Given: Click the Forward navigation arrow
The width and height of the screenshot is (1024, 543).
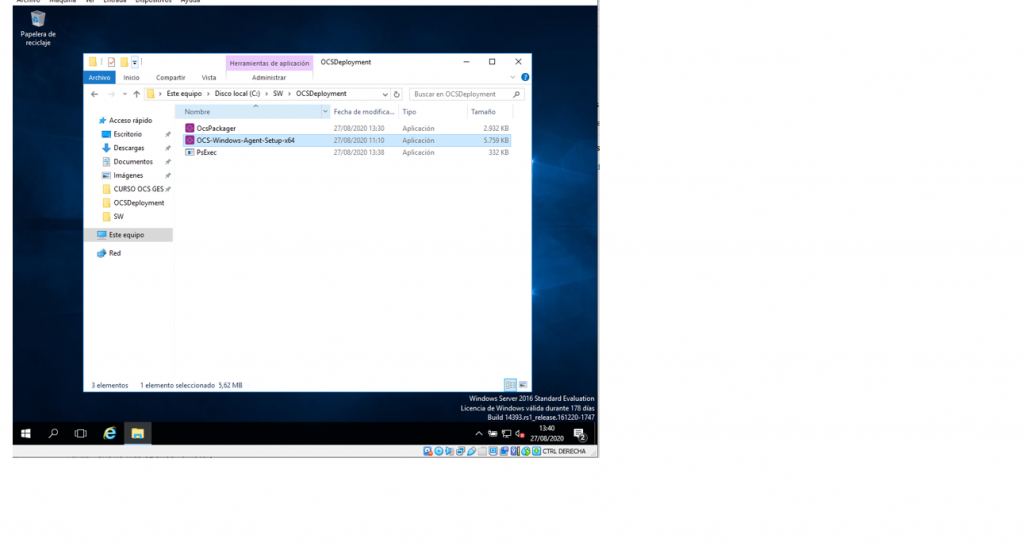Looking at the screenshot, I should point(111,94).
